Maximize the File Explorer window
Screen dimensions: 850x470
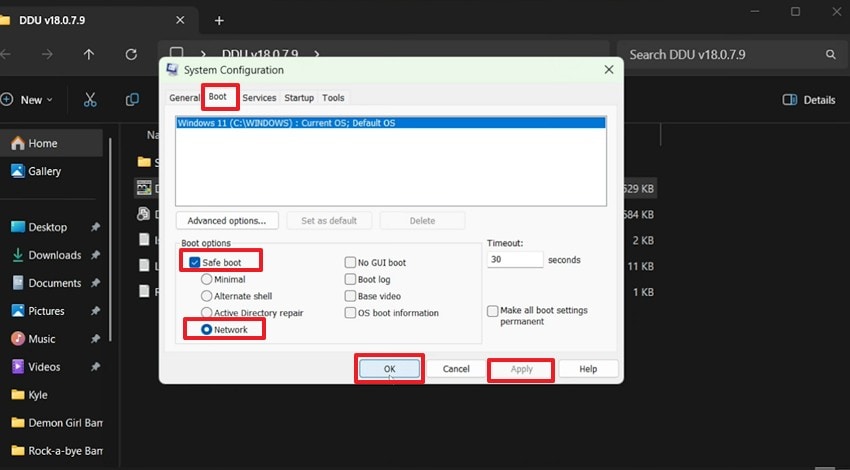coord(795,11)
